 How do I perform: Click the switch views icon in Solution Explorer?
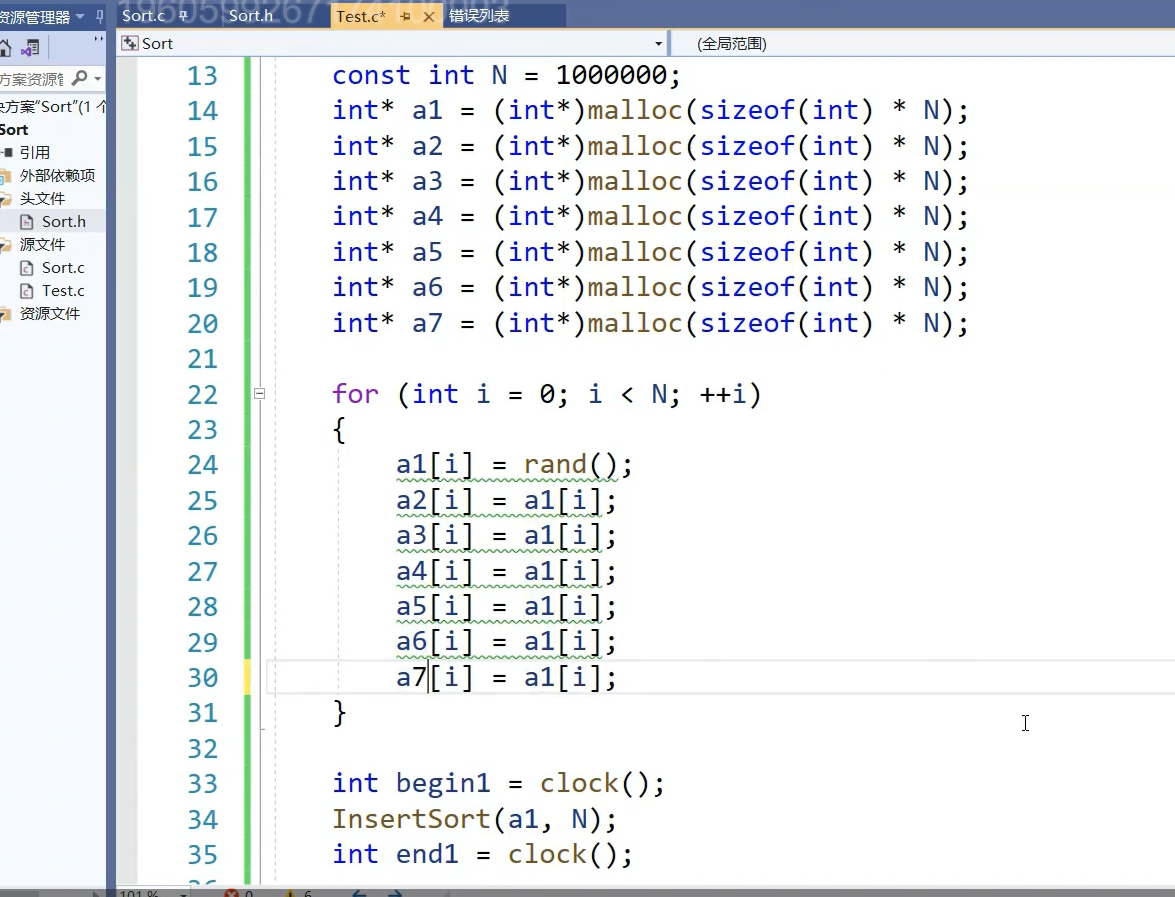click(x=30, y=49)
